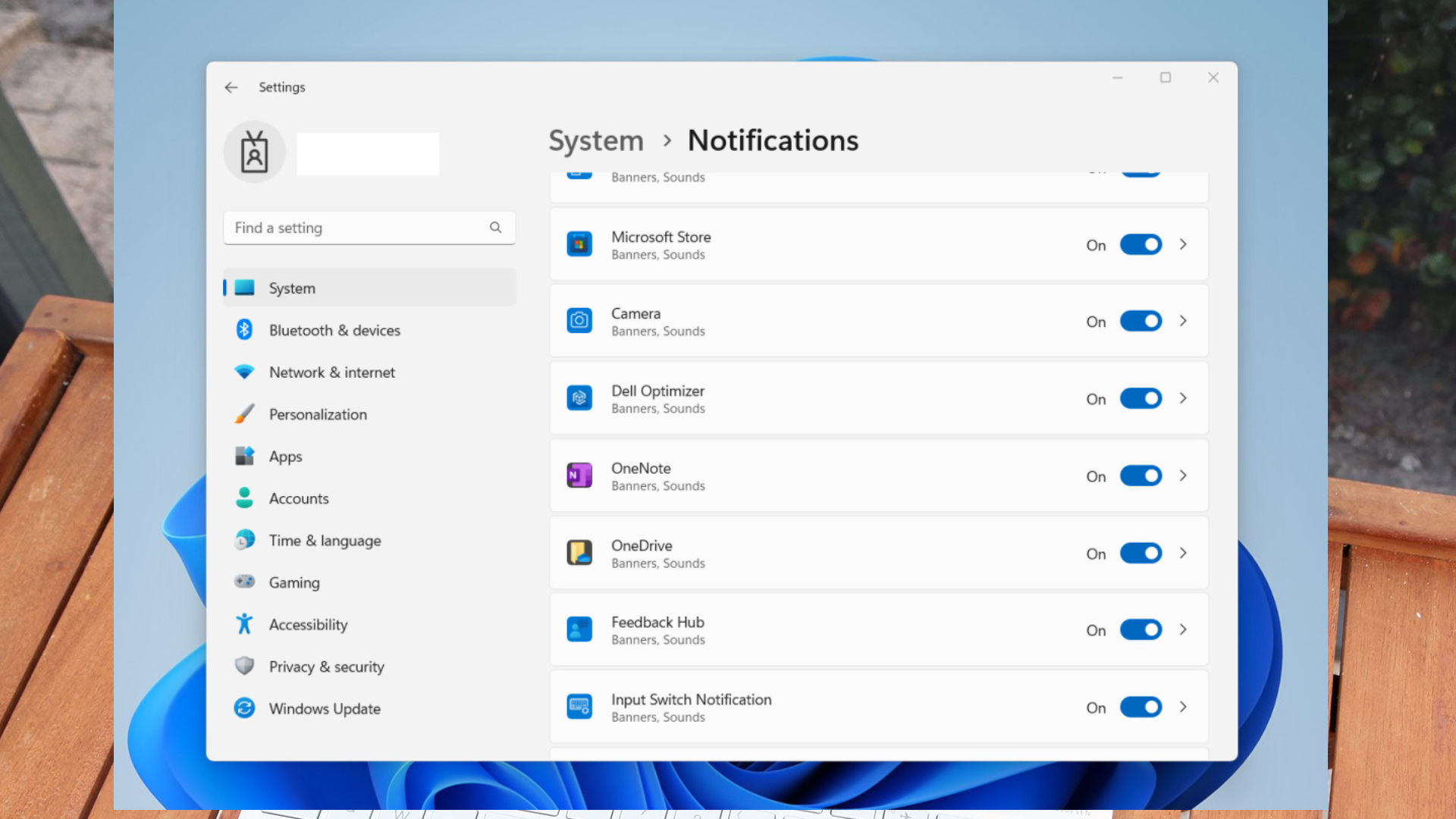Disable OneNote notifications toggle
This screenshot has width=1456, height=819.
(x=1141, y=475)
